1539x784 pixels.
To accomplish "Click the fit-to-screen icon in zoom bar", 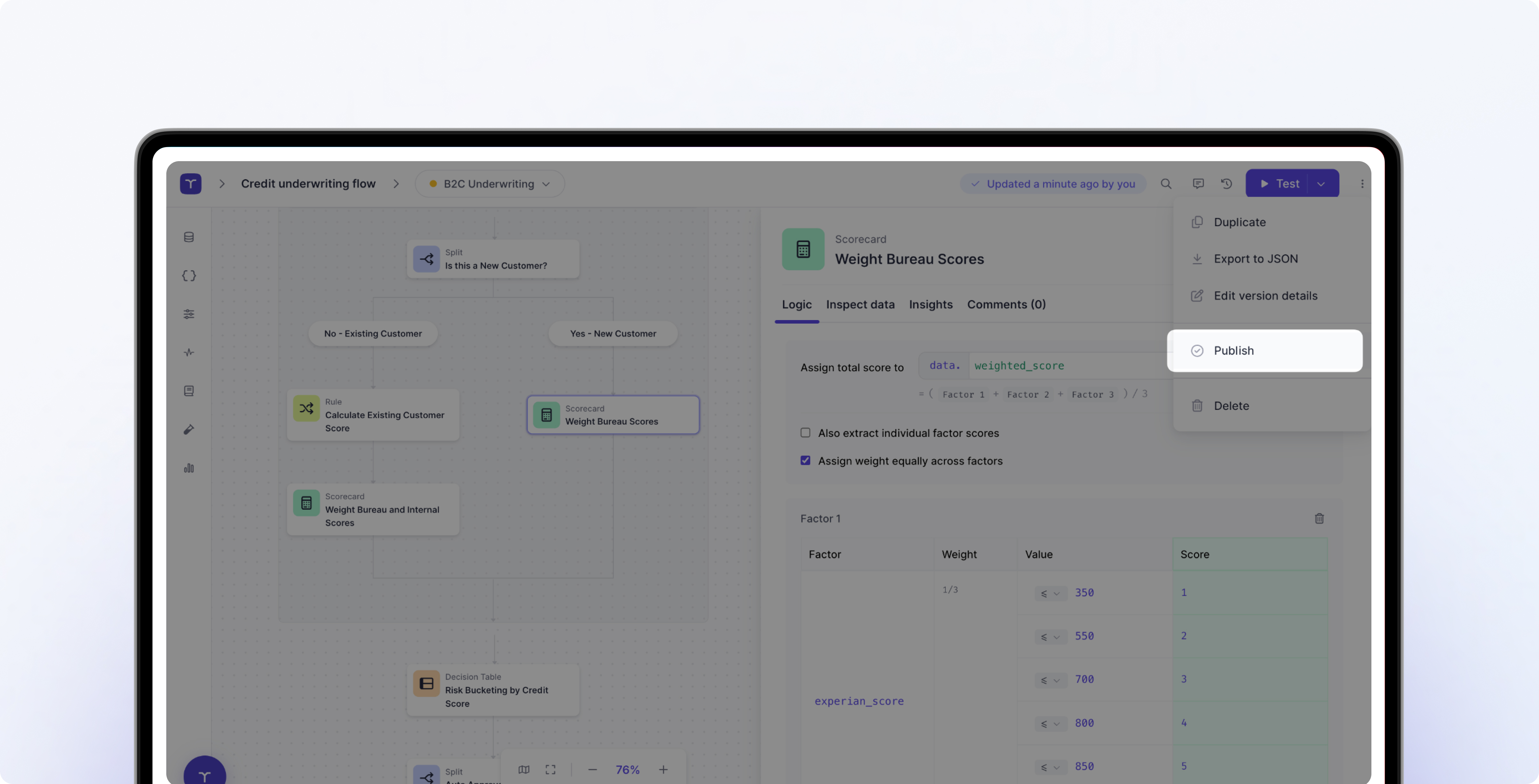I will [550, 770].
